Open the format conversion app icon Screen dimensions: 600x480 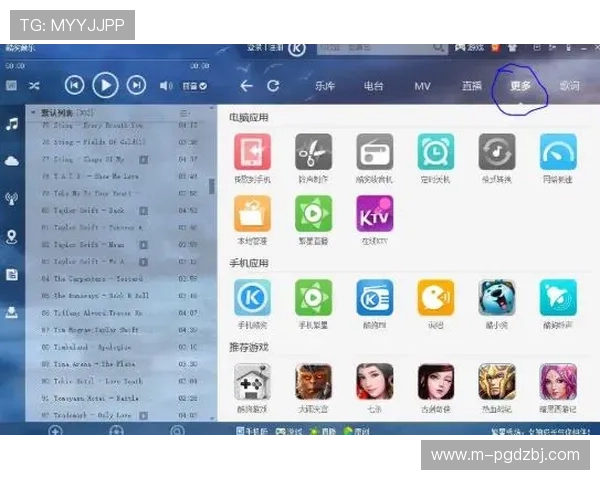(497, 153)
